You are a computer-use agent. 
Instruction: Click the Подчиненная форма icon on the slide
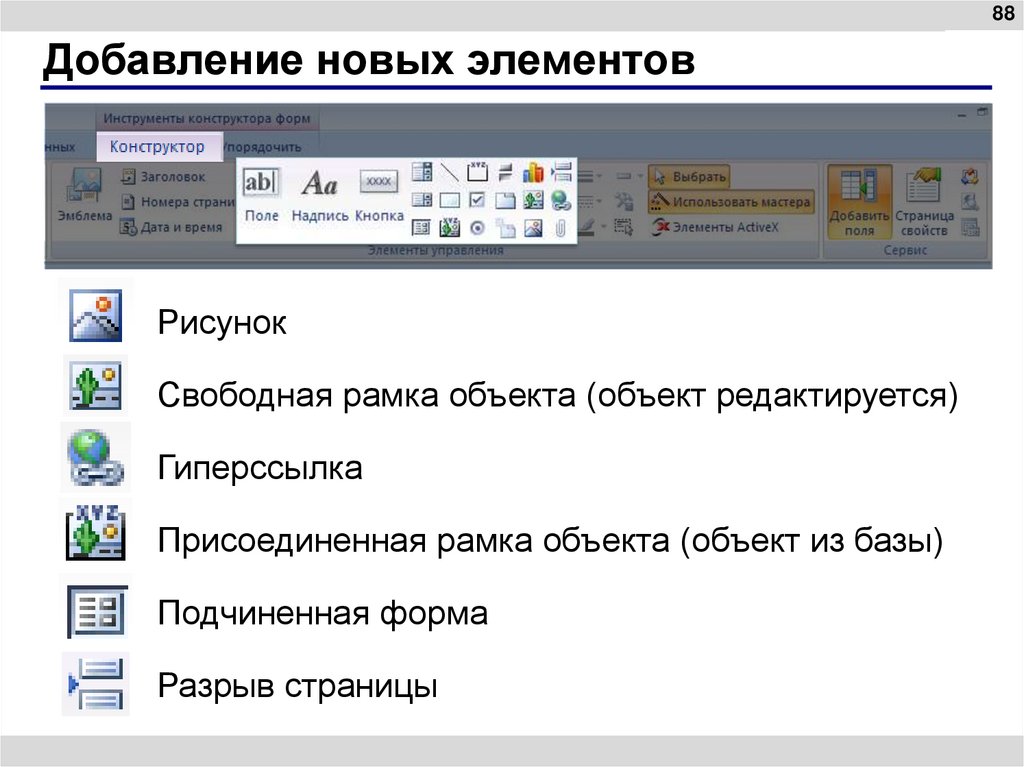point(96,612)
